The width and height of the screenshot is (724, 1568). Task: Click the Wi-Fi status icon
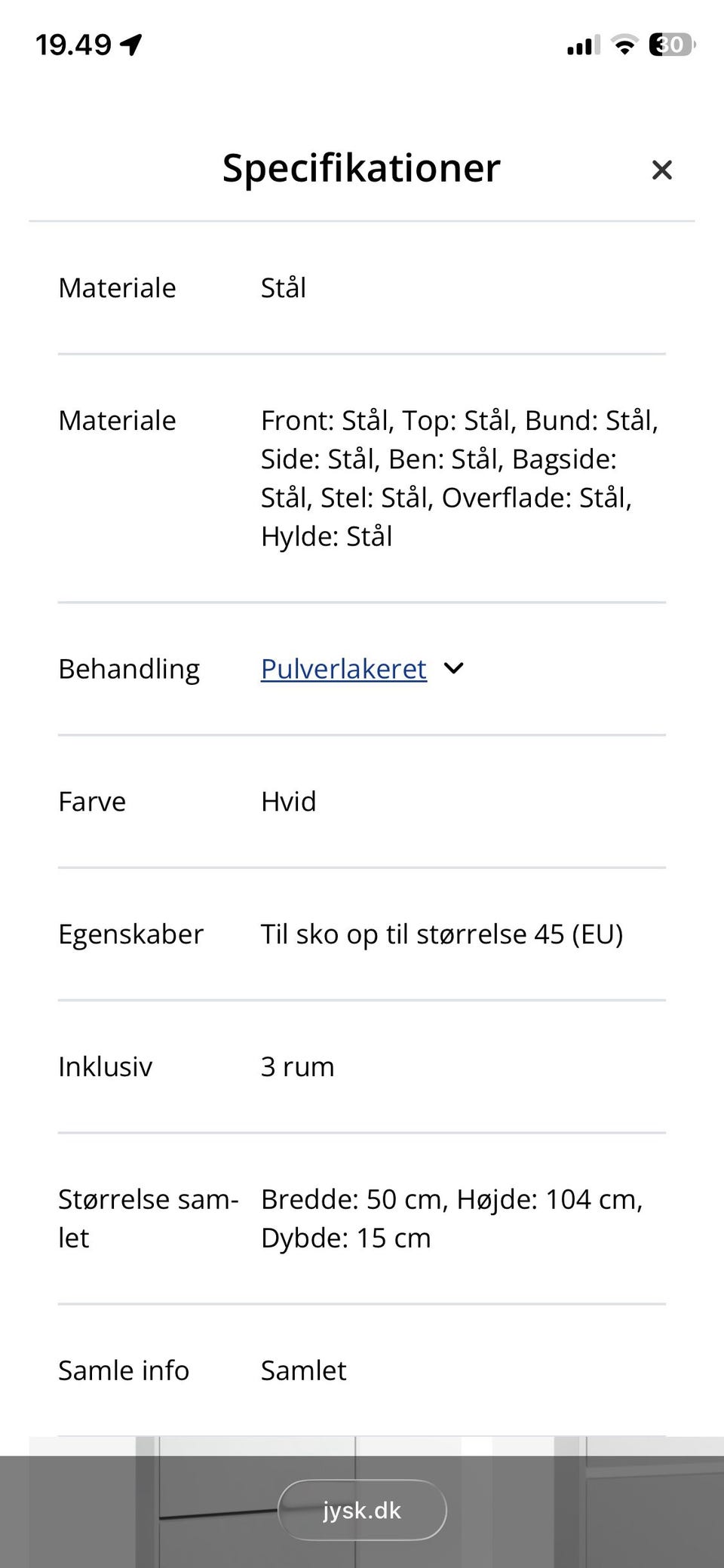tap(624, 45)
